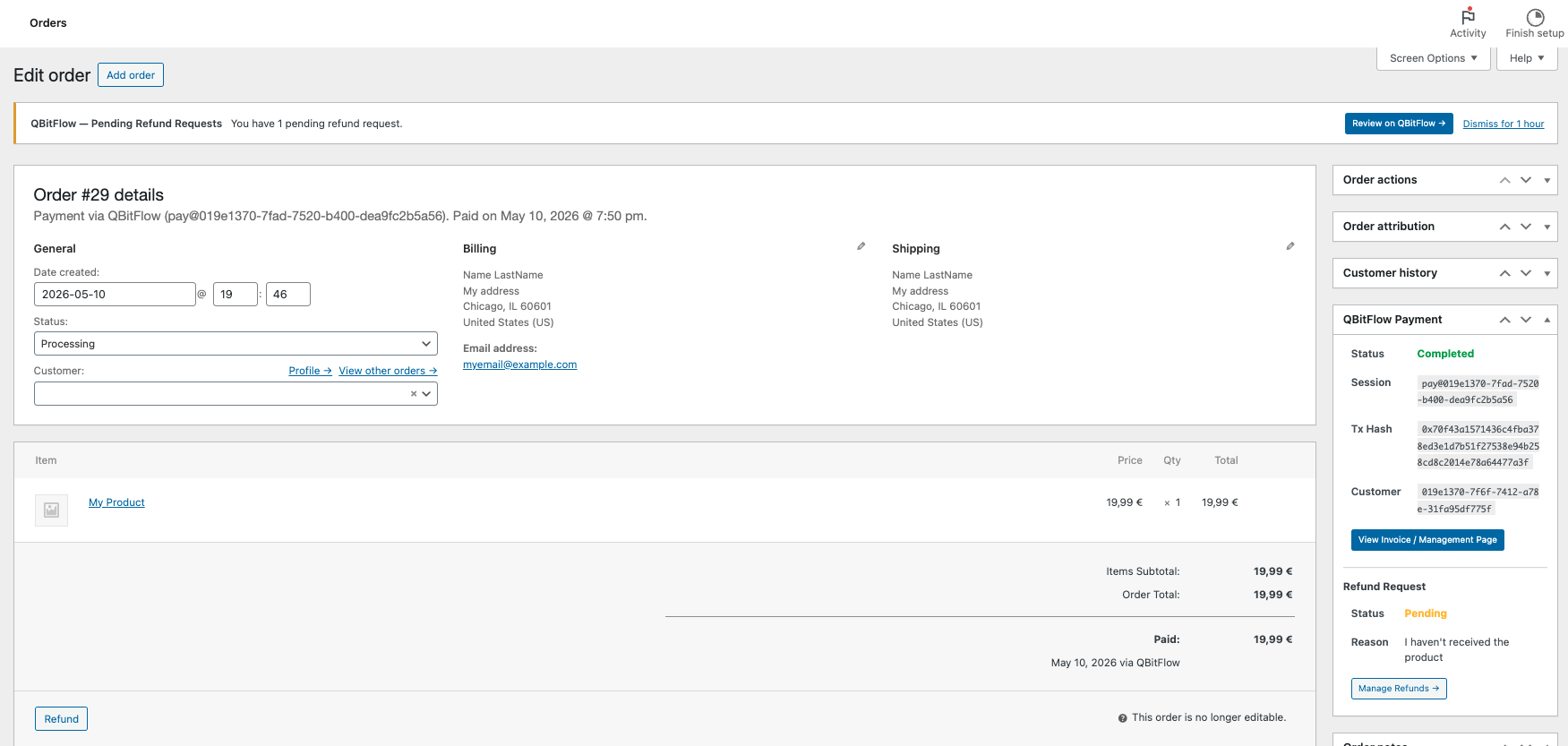Collapse the QBitFlow Payment panel
1568x746 pixels.
(1547, 320)
